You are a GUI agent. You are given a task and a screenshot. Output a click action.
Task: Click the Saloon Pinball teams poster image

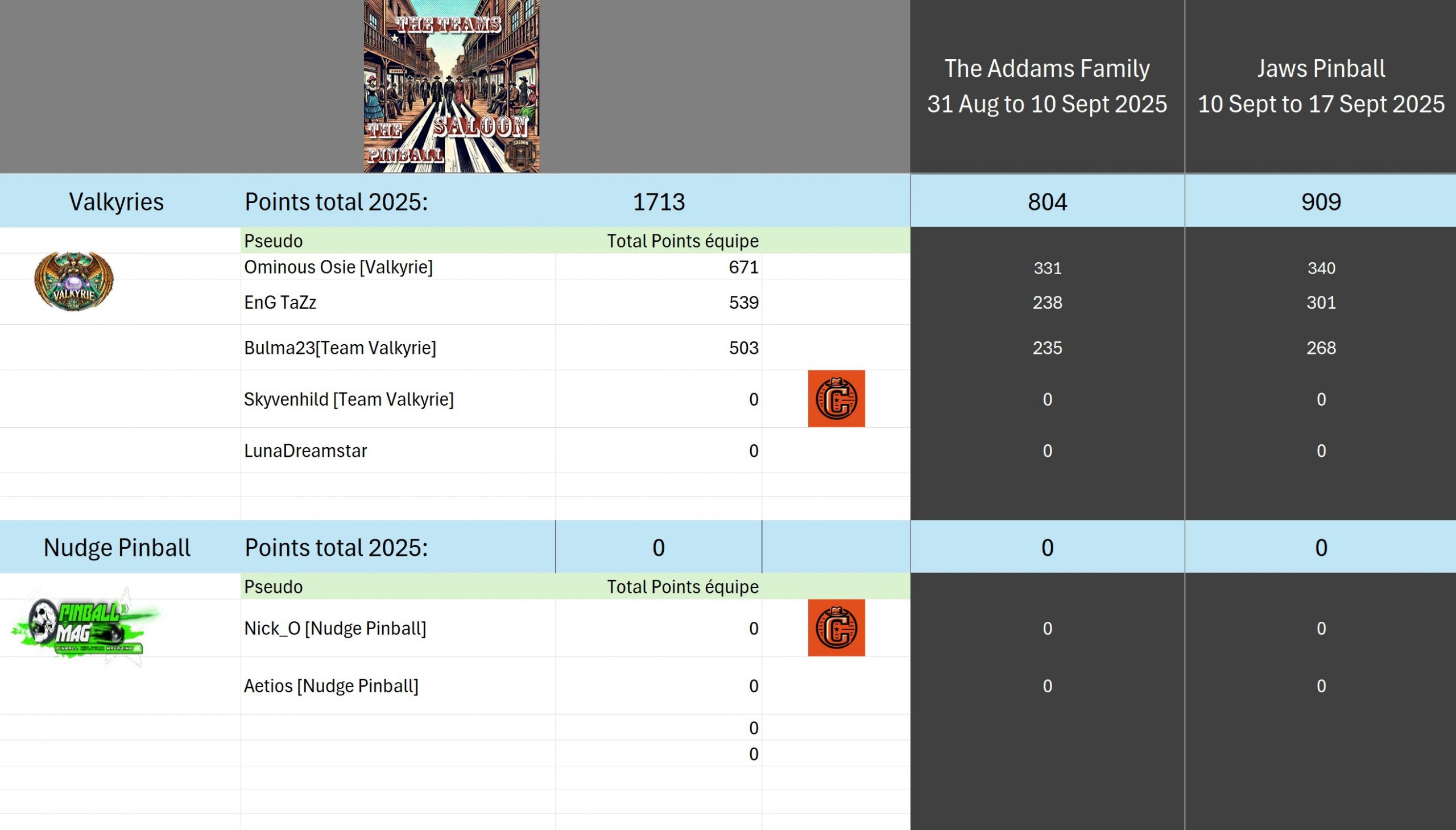452,86
